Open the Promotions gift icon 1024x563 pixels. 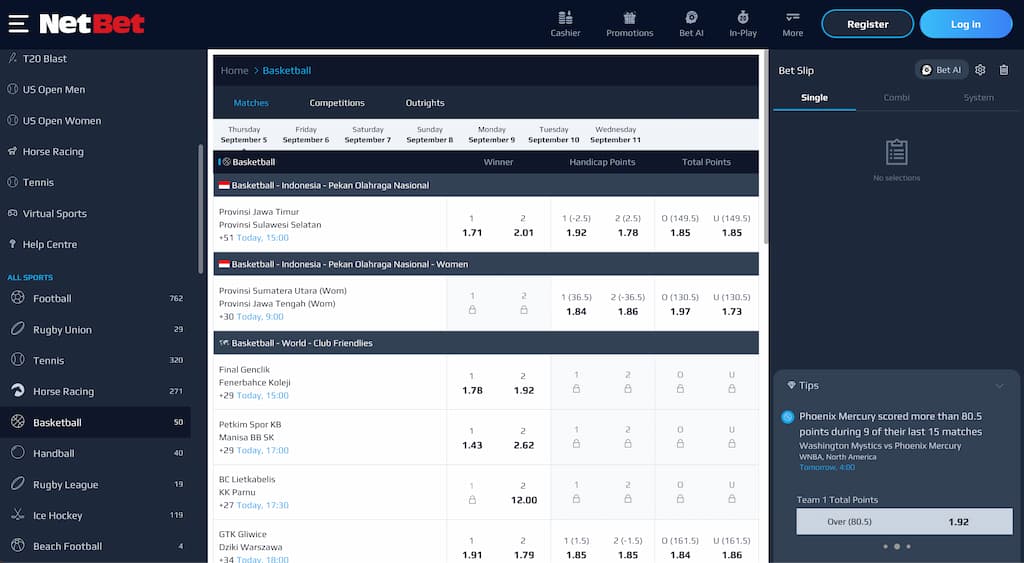coord(630,24)
